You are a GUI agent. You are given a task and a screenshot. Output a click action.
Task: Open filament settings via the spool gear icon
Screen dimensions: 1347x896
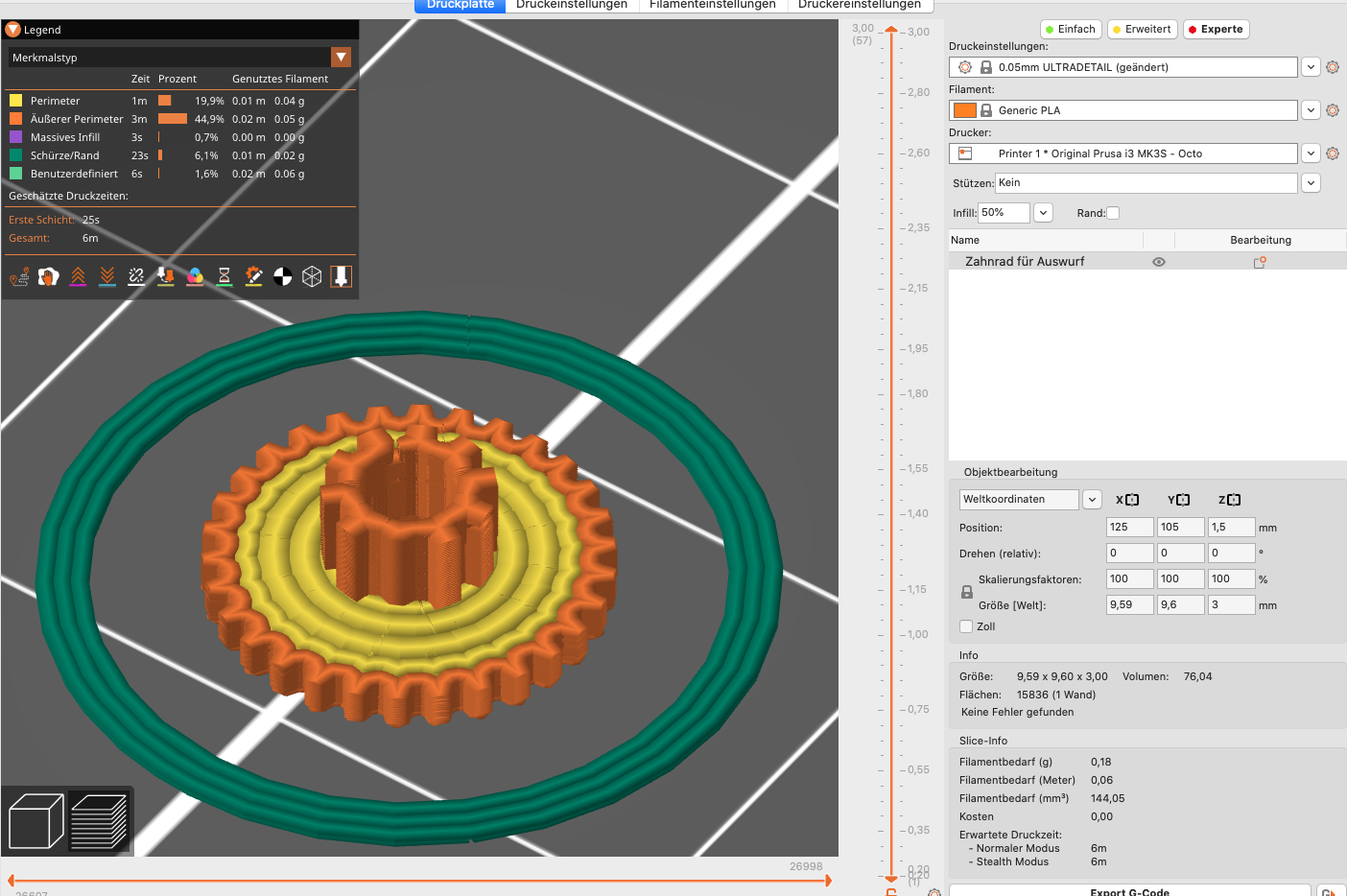click(1333, 109)
